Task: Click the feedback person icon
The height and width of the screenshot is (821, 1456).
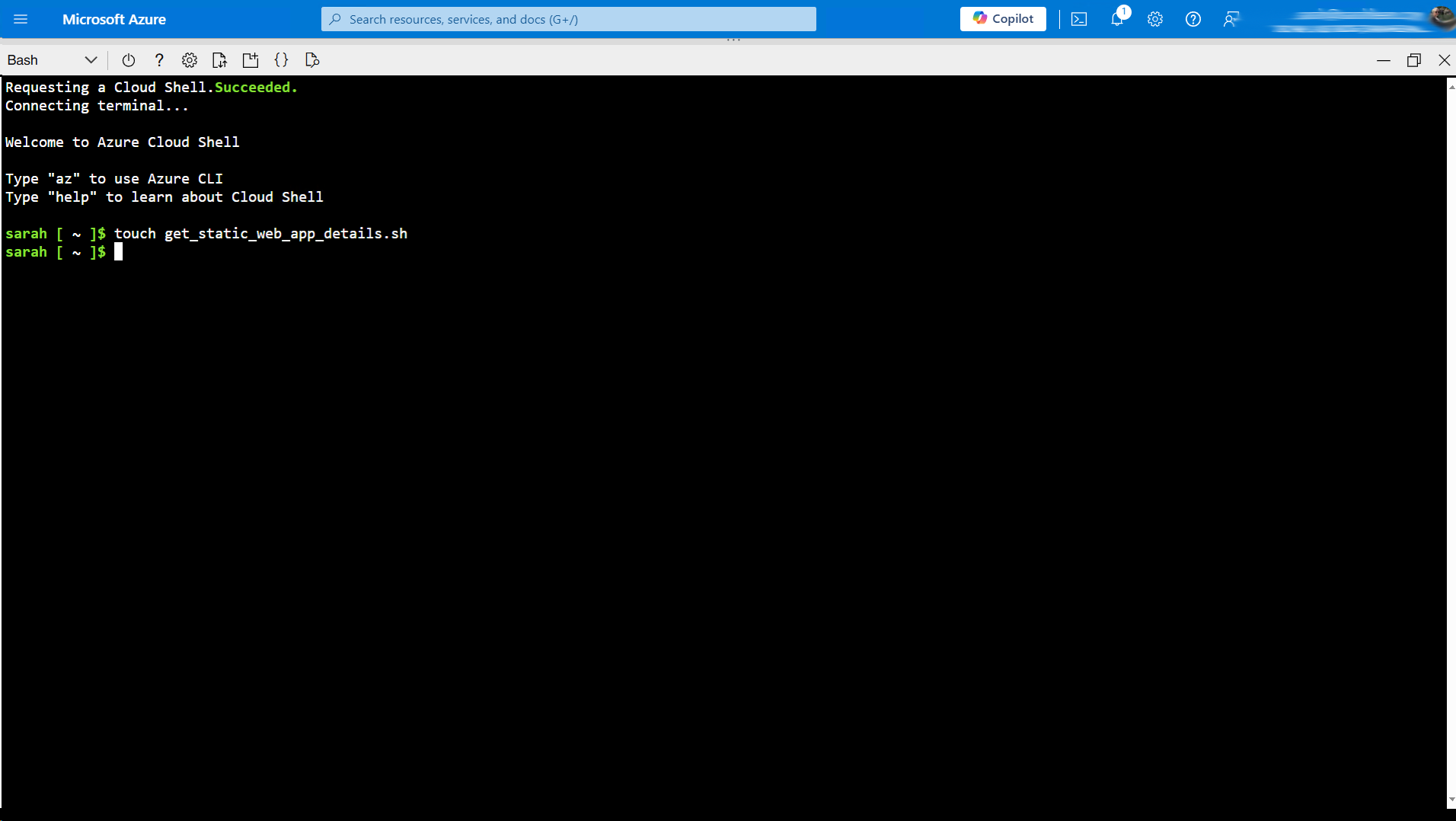Action: 1232,19
